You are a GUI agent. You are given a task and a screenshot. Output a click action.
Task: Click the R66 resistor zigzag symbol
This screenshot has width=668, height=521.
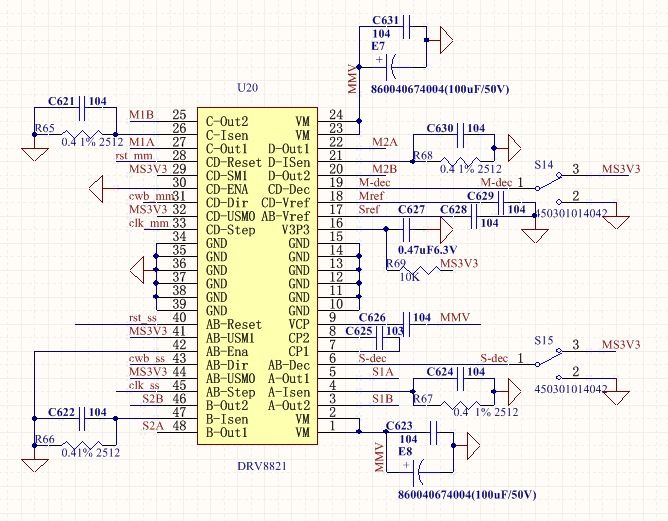[x=82, y=446]
